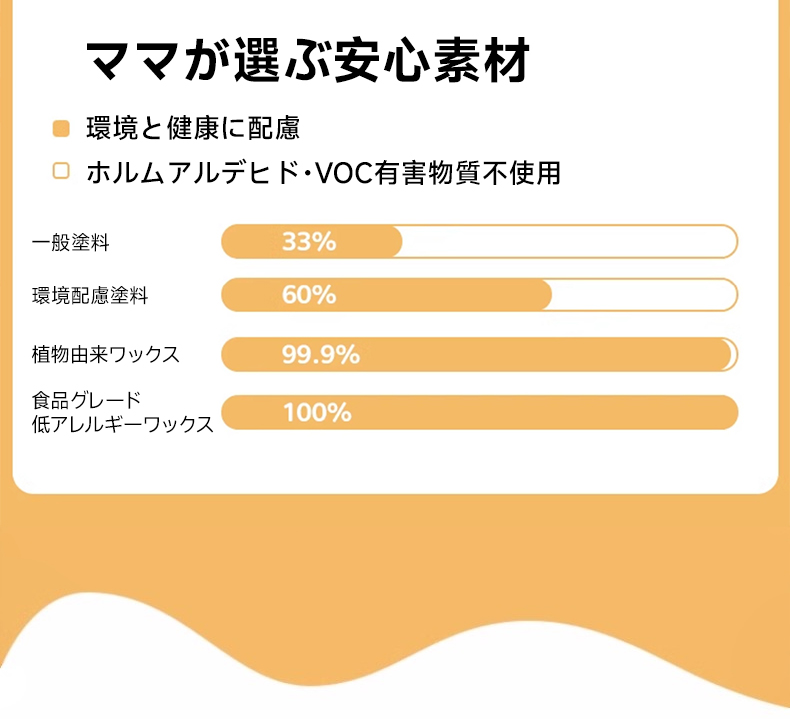
Task: Click the 環境配慮塗料 label
Action: point(90,295)
